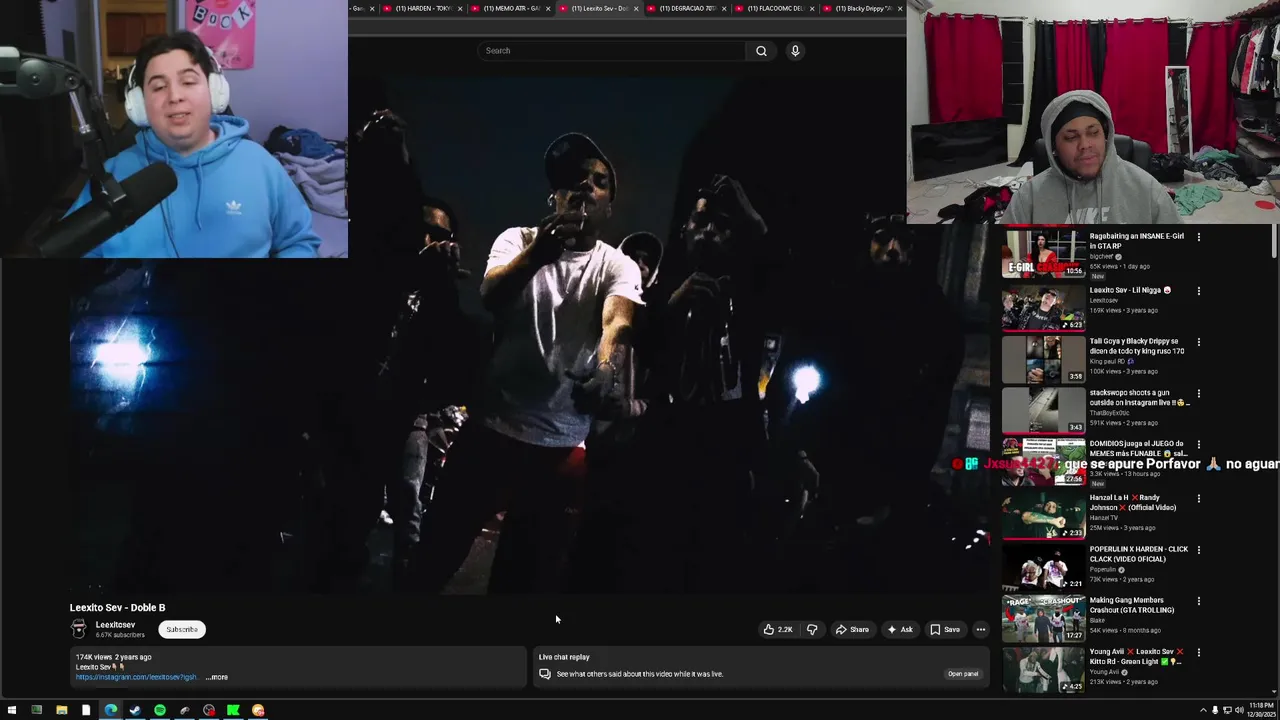
Task: Open Hanzel La H Click Clack thumbnail
Action: 1043,515
